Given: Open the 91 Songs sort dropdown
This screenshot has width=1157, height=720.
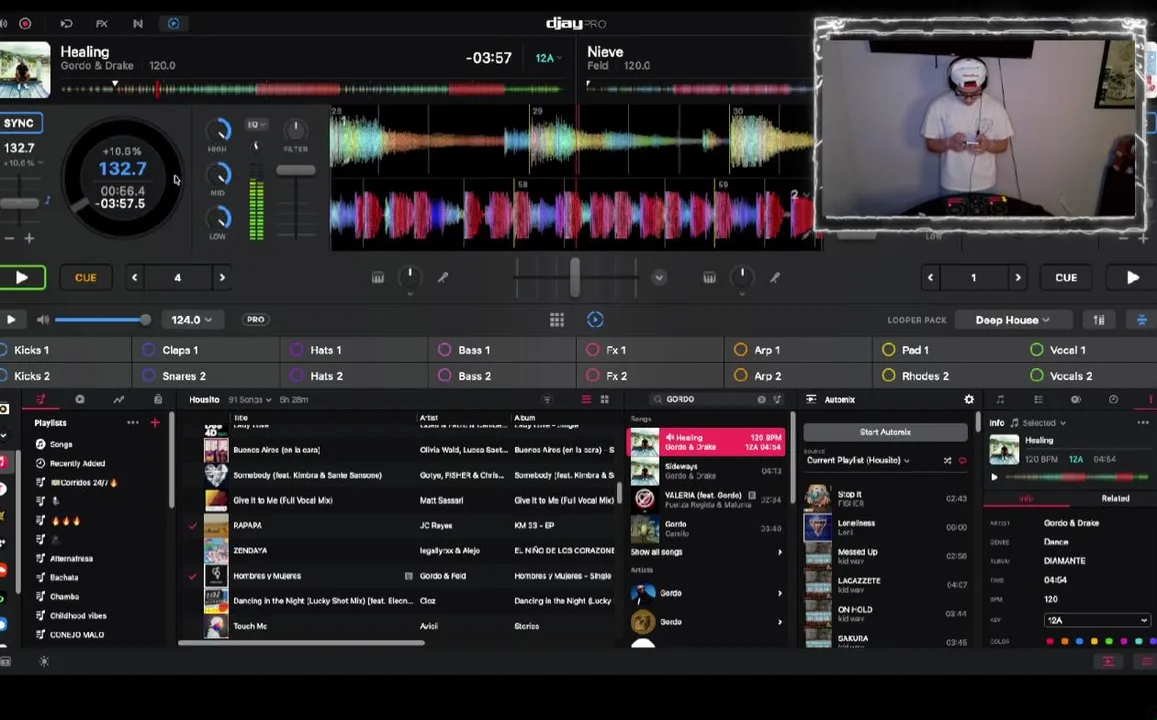Looking at the screenshot, I should (249, 399).
